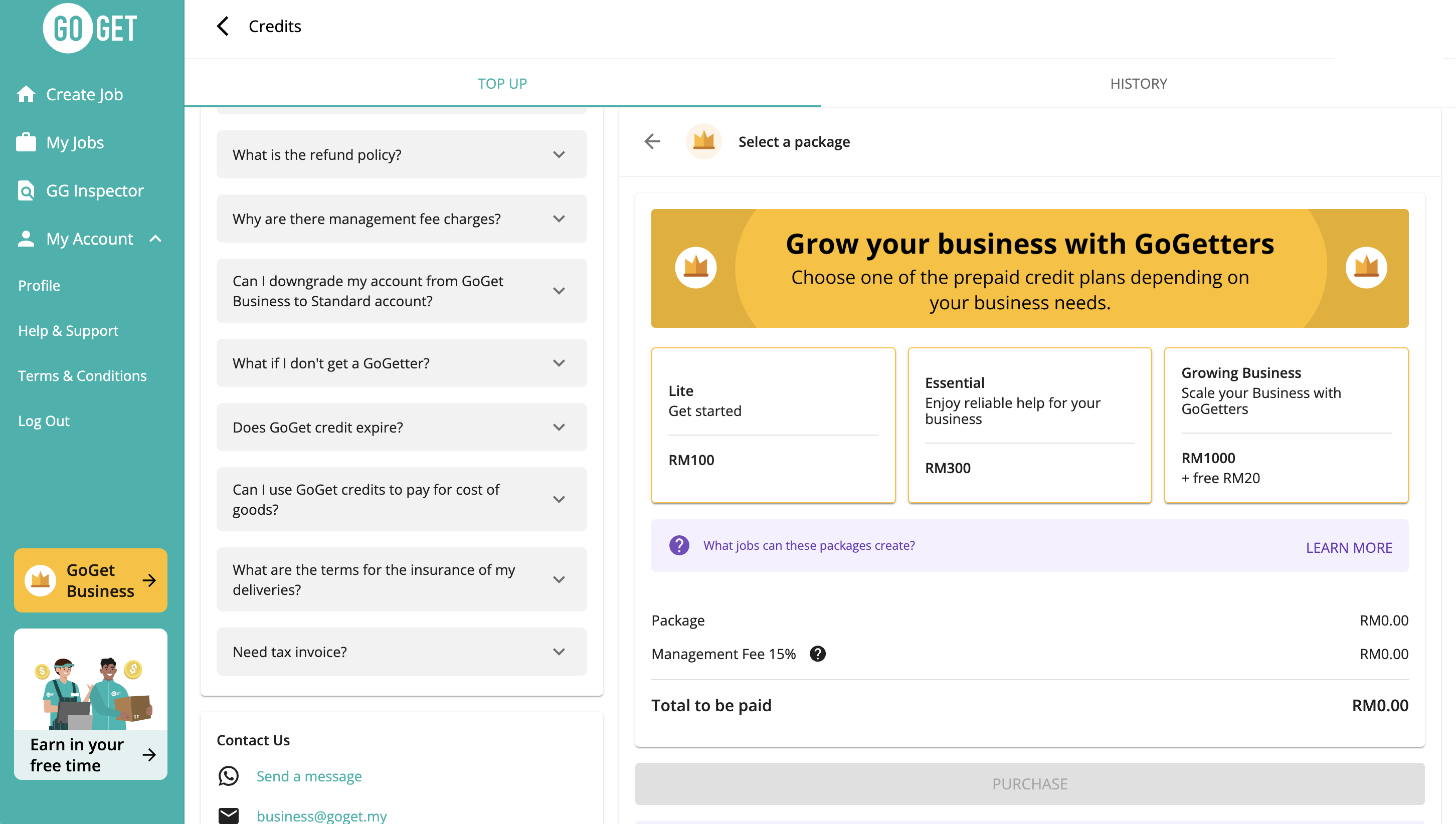The height and width of the screenshot is (824, 1456).
Task: Click the My Account person icon
Action: click(26, 238)
